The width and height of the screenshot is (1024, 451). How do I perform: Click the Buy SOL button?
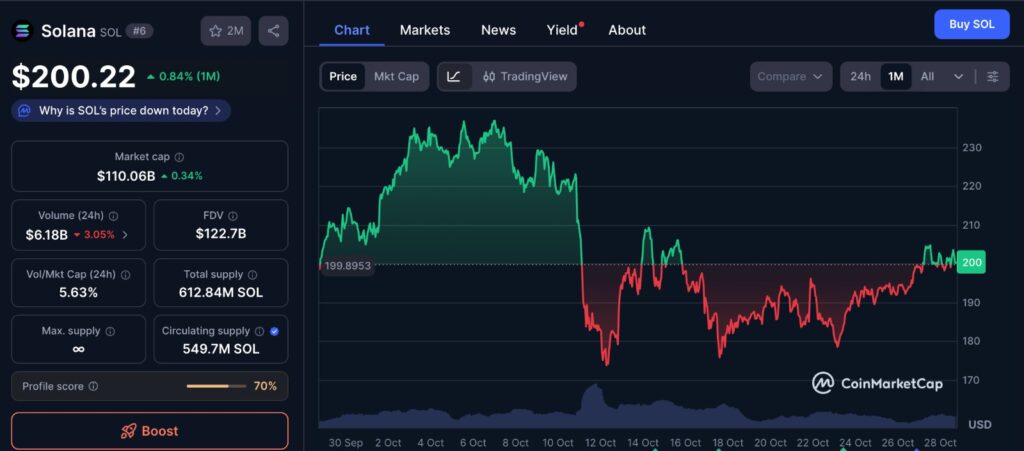(972, 24)
